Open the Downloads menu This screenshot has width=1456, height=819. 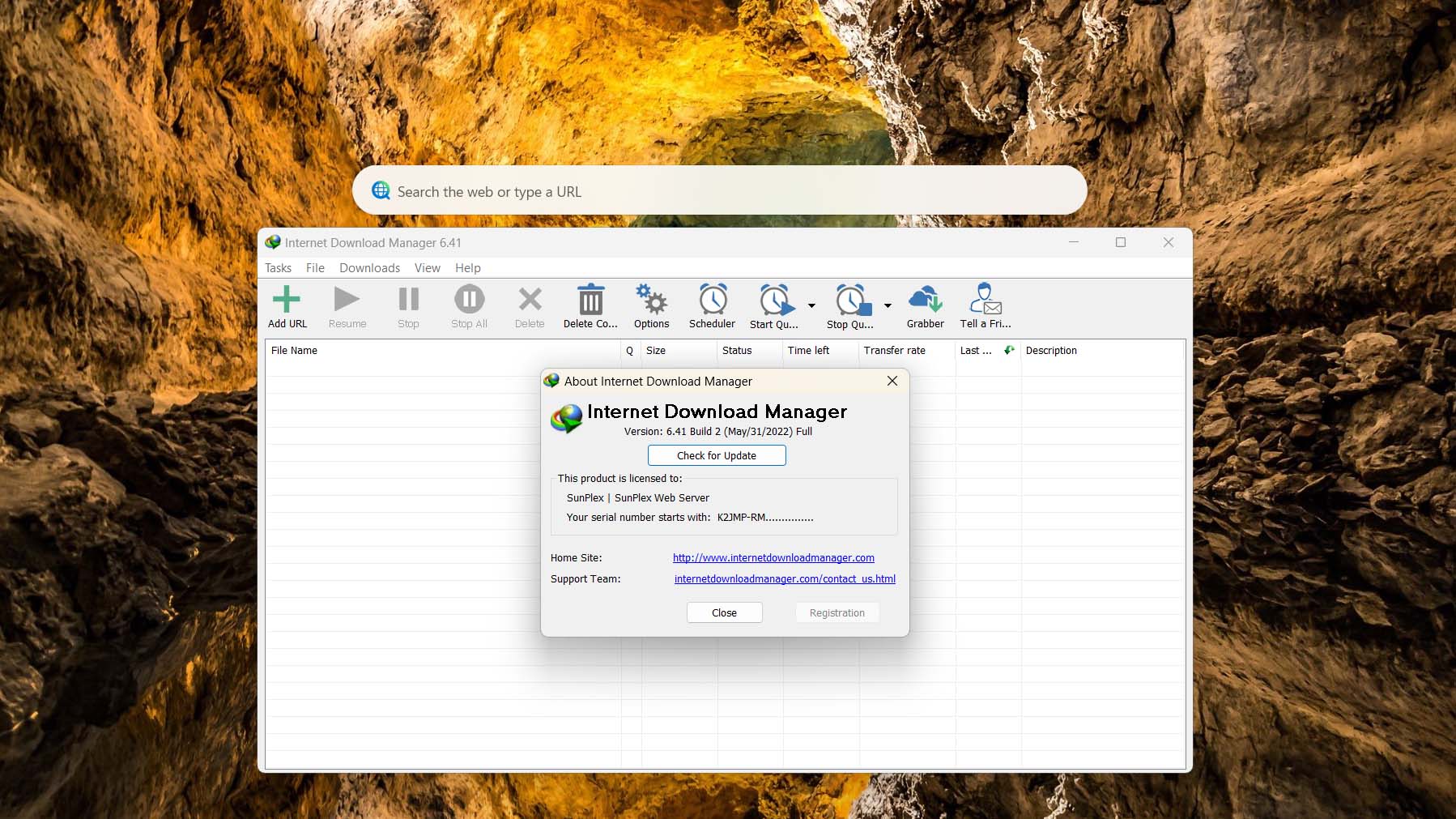(369, 268)
